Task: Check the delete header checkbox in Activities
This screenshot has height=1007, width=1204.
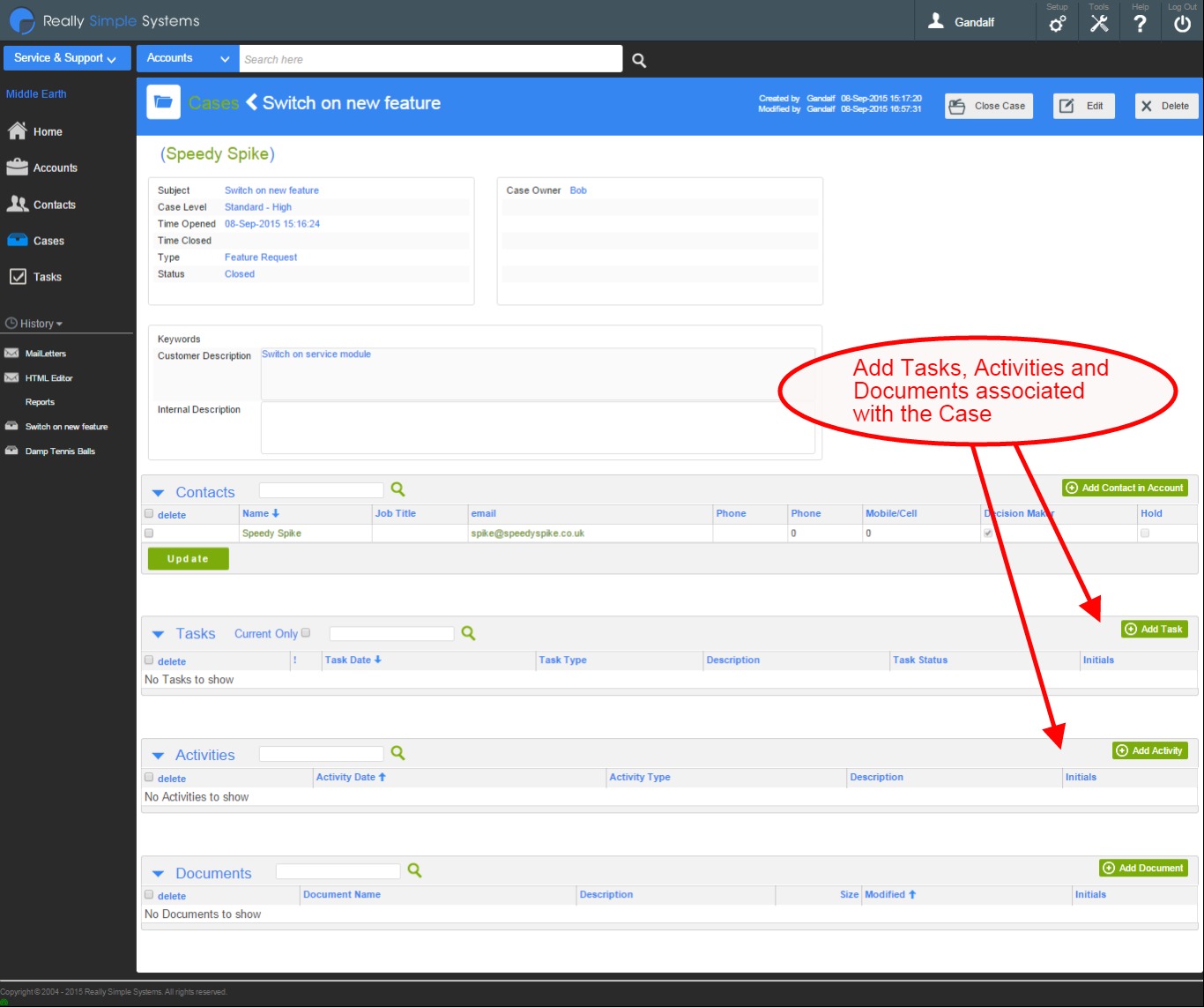Action: pyautogui.click(x=149, y=777)
